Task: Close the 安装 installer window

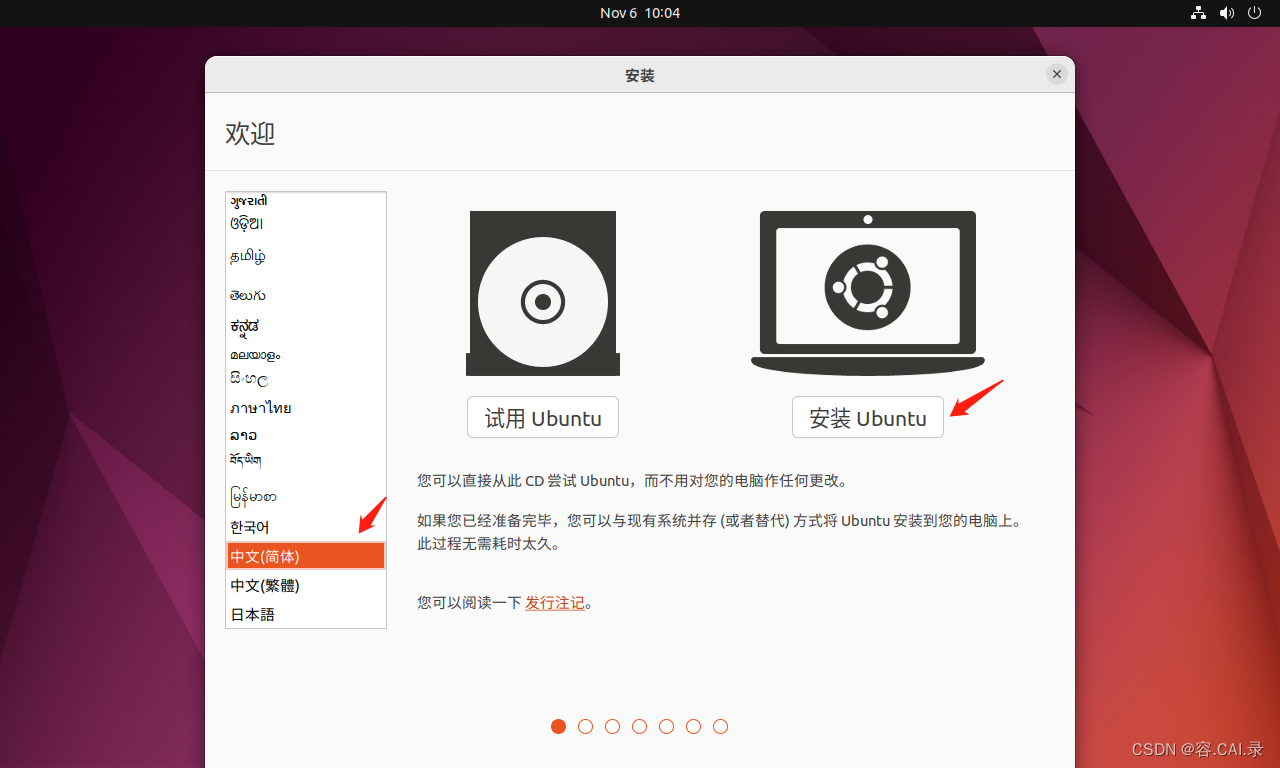Action: click(1057, 74)
